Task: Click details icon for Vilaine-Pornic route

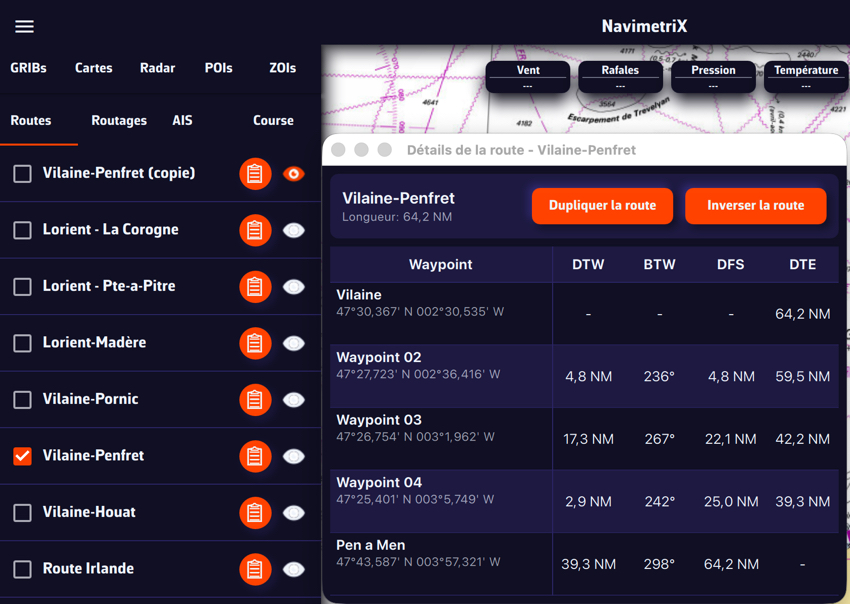Action: (255, 400)
